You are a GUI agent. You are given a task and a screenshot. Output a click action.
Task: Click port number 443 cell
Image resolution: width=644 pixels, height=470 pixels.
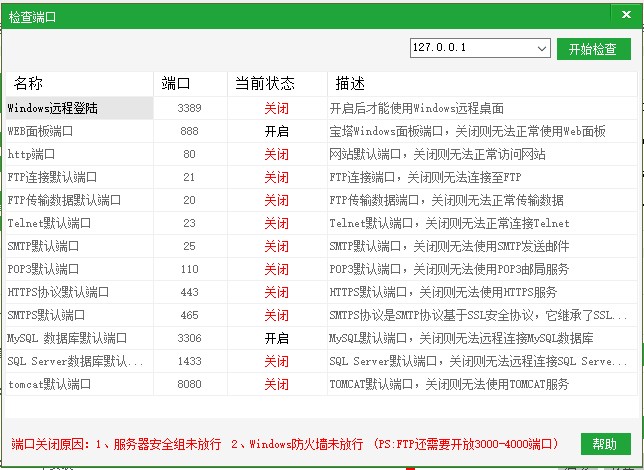tap(189, 293)
